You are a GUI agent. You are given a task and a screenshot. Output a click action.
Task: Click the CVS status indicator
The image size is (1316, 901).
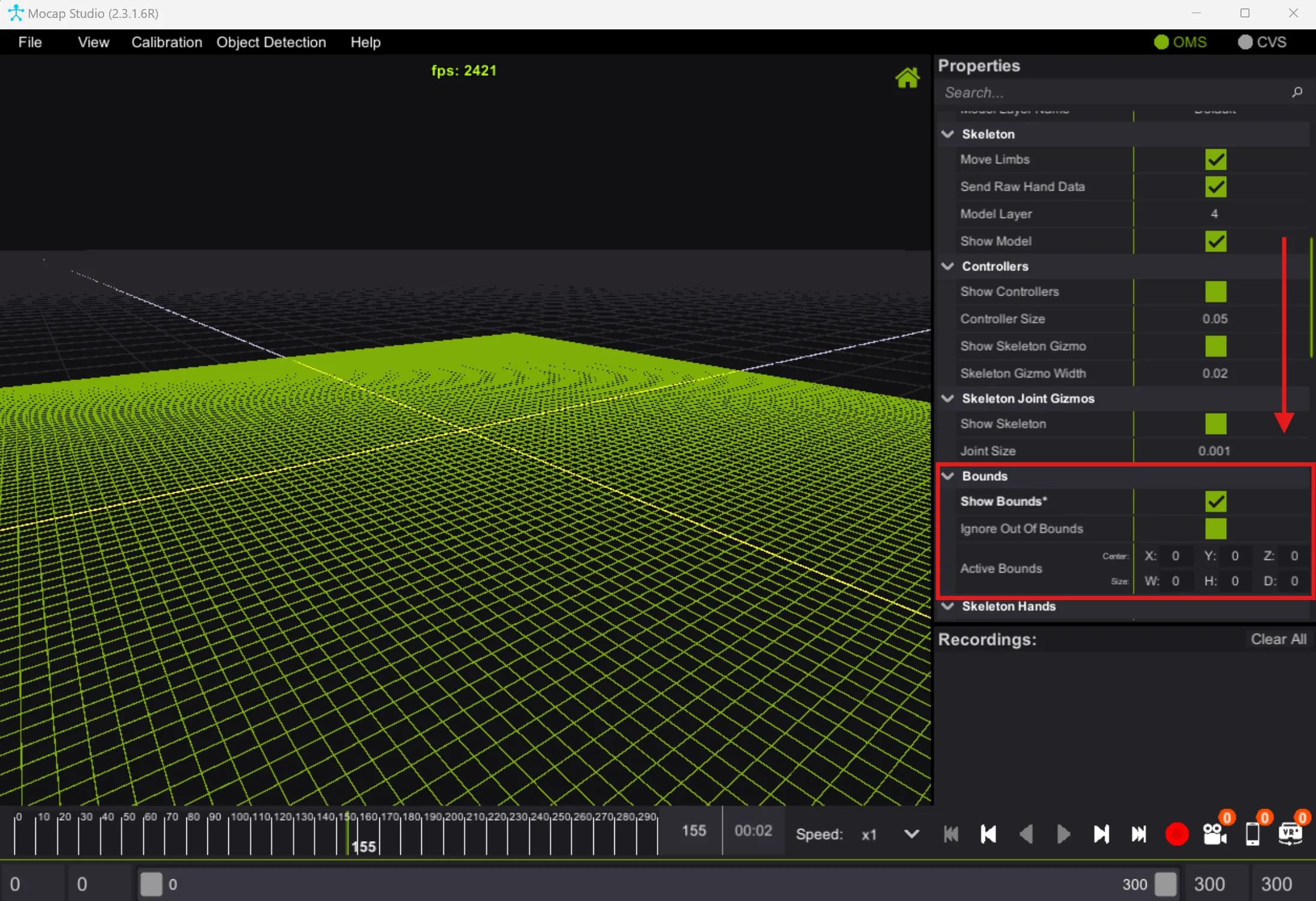(x=1262, y=42)
